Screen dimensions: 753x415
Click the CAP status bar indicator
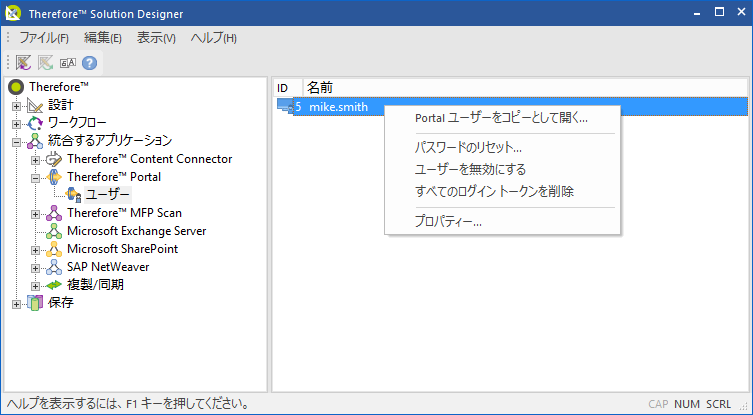658,405
